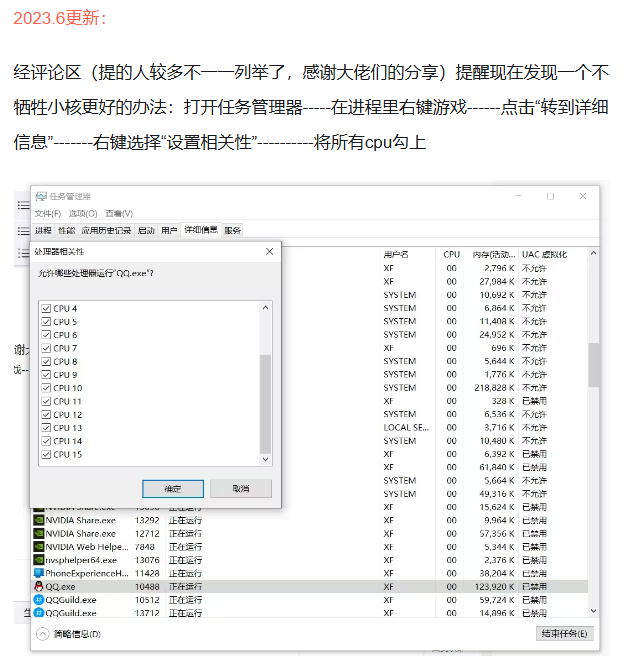632x661 pixels.
Task: Switch to the 服务 tab
Action: pos(232,231)
